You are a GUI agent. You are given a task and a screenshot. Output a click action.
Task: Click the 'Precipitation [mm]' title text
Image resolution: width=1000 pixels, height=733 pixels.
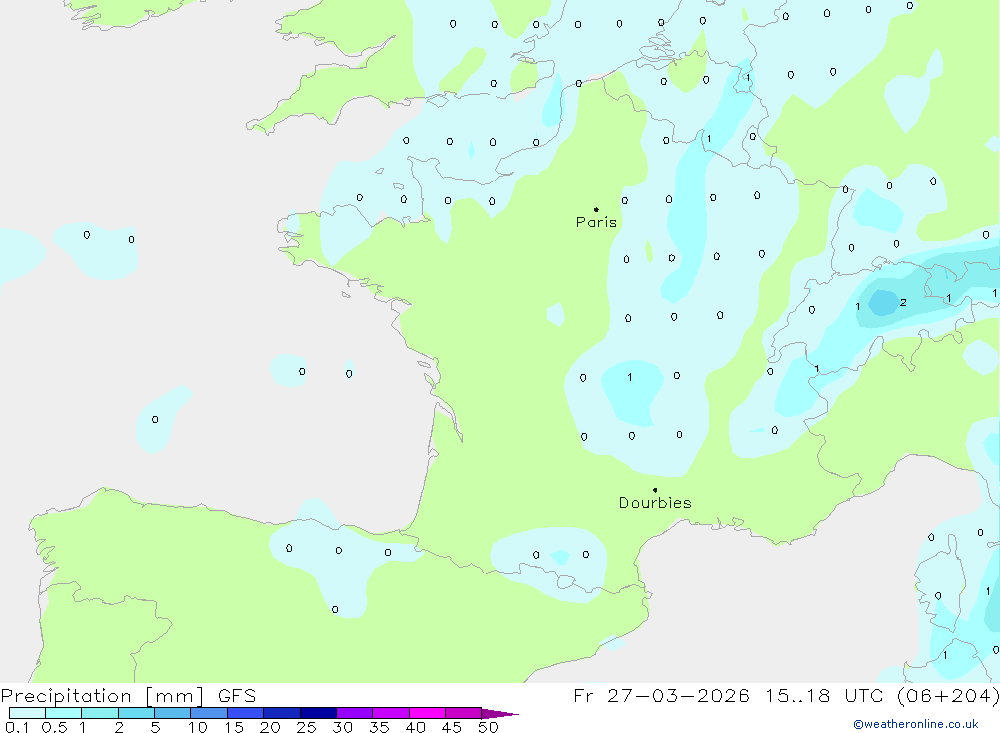103,696
